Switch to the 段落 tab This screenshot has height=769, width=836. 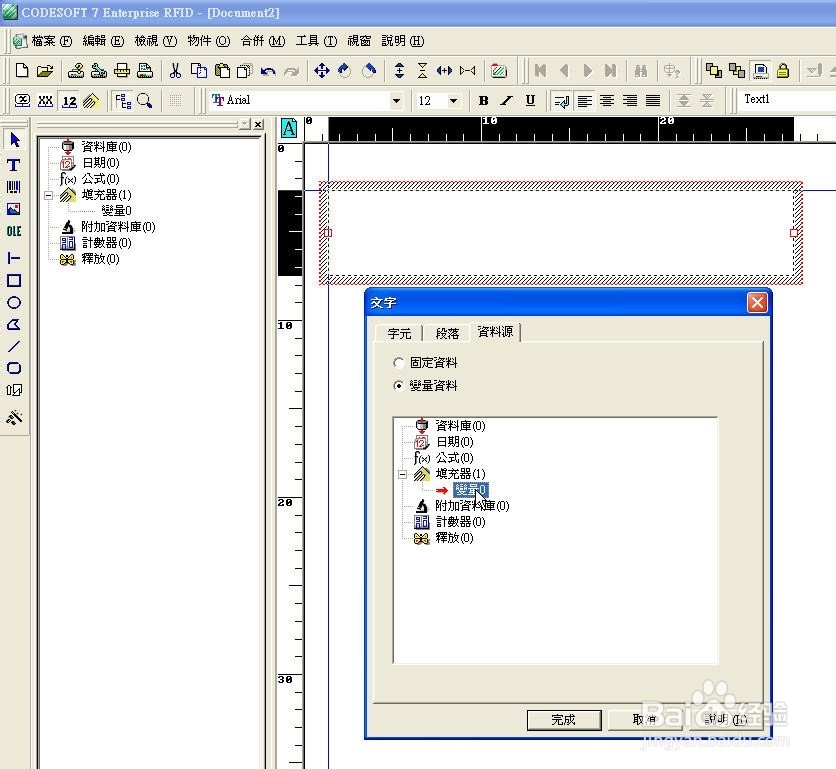coord(447,333)
